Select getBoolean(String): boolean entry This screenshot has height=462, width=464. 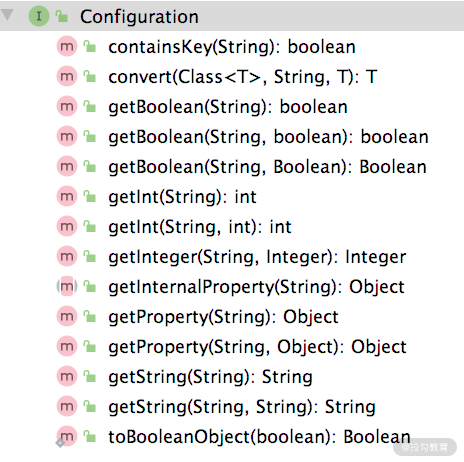(228, 107)
